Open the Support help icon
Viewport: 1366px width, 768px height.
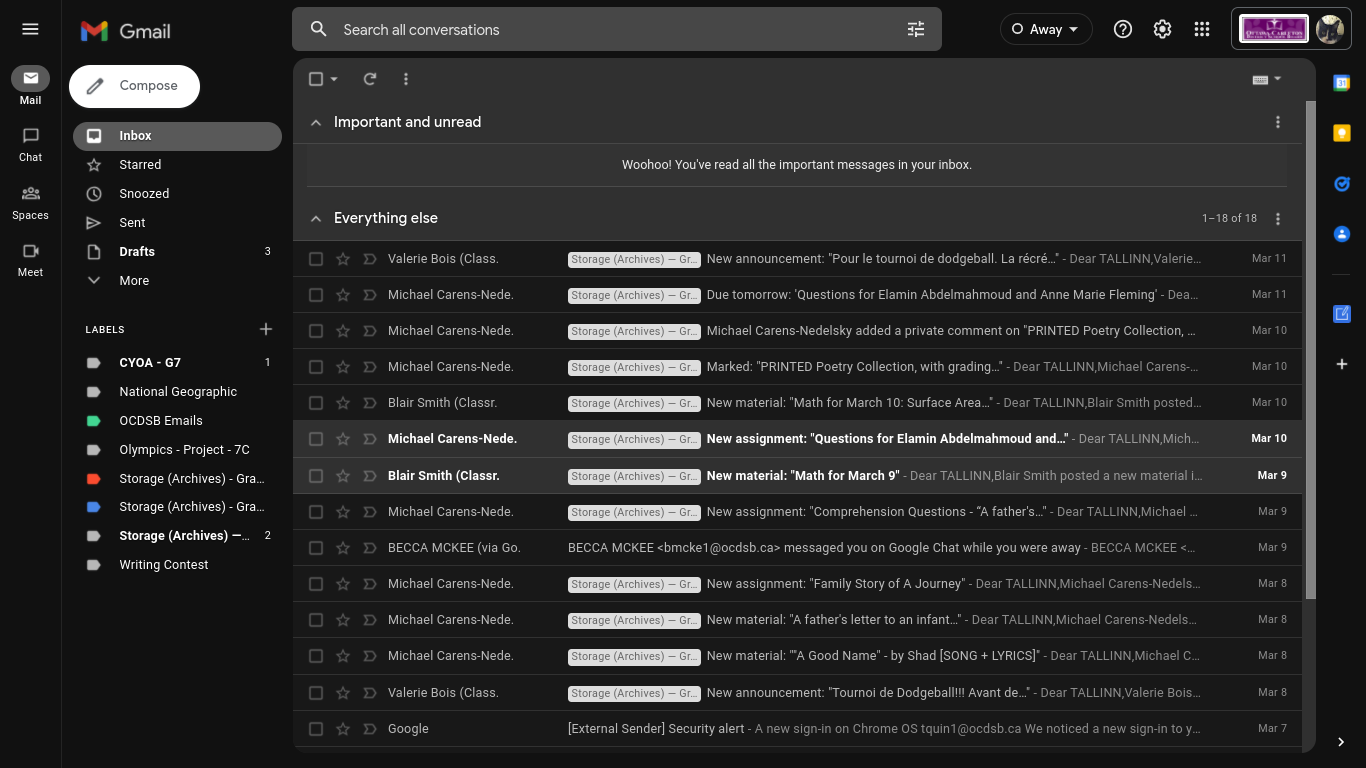(x=1123, y=29)
